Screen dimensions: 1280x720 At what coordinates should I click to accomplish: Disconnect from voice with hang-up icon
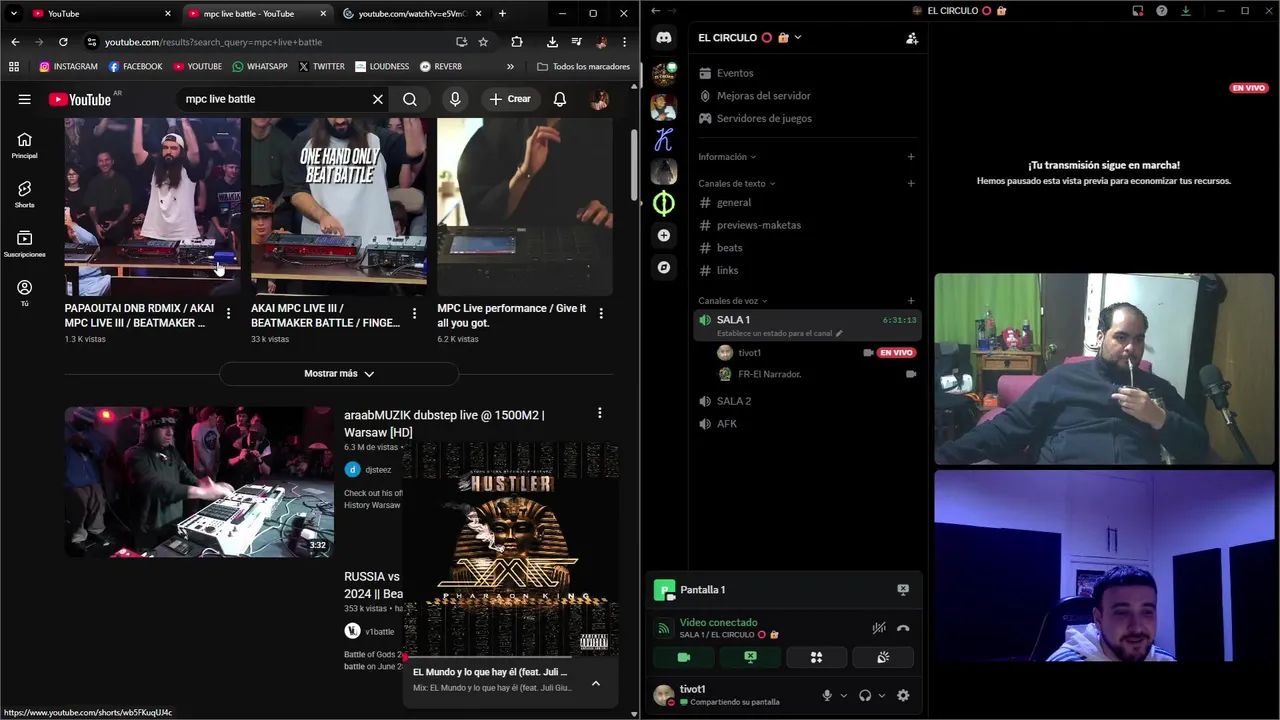[903, 628]
